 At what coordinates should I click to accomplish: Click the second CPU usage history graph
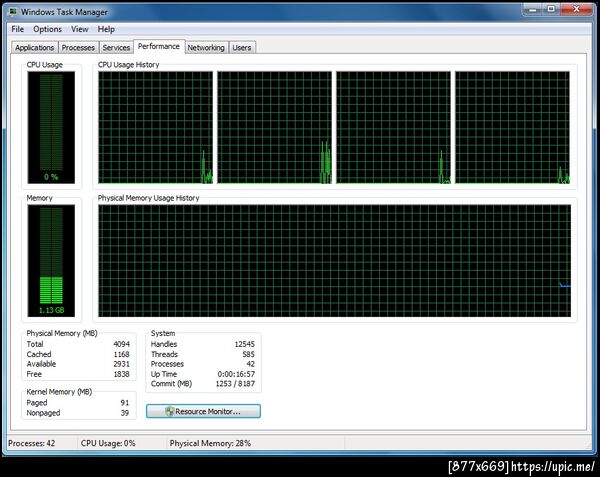tap(275, 127)
